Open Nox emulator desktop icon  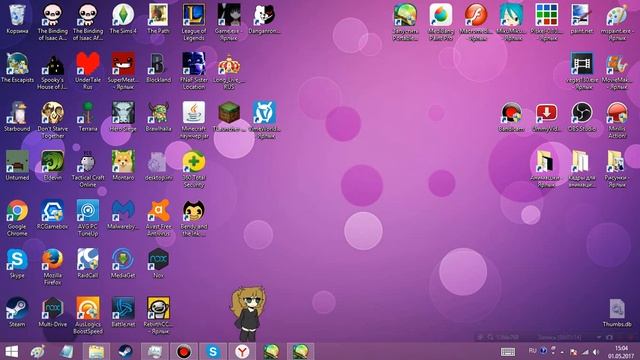158,264
